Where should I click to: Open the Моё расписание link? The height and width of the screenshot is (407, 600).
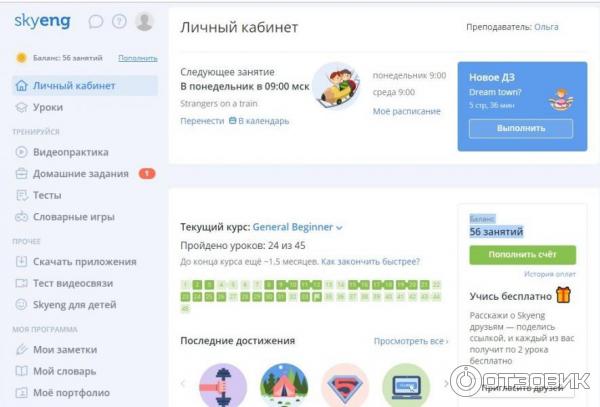406,111
